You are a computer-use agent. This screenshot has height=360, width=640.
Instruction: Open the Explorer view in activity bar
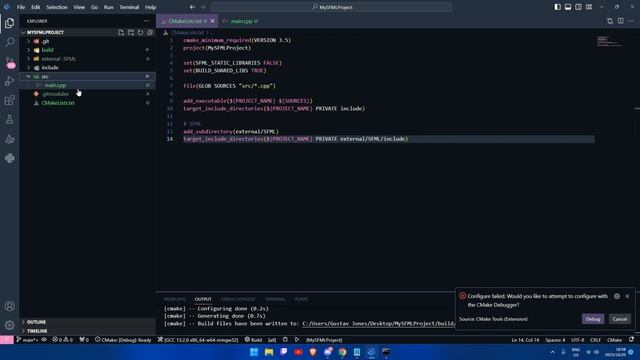tap(10, 23)
